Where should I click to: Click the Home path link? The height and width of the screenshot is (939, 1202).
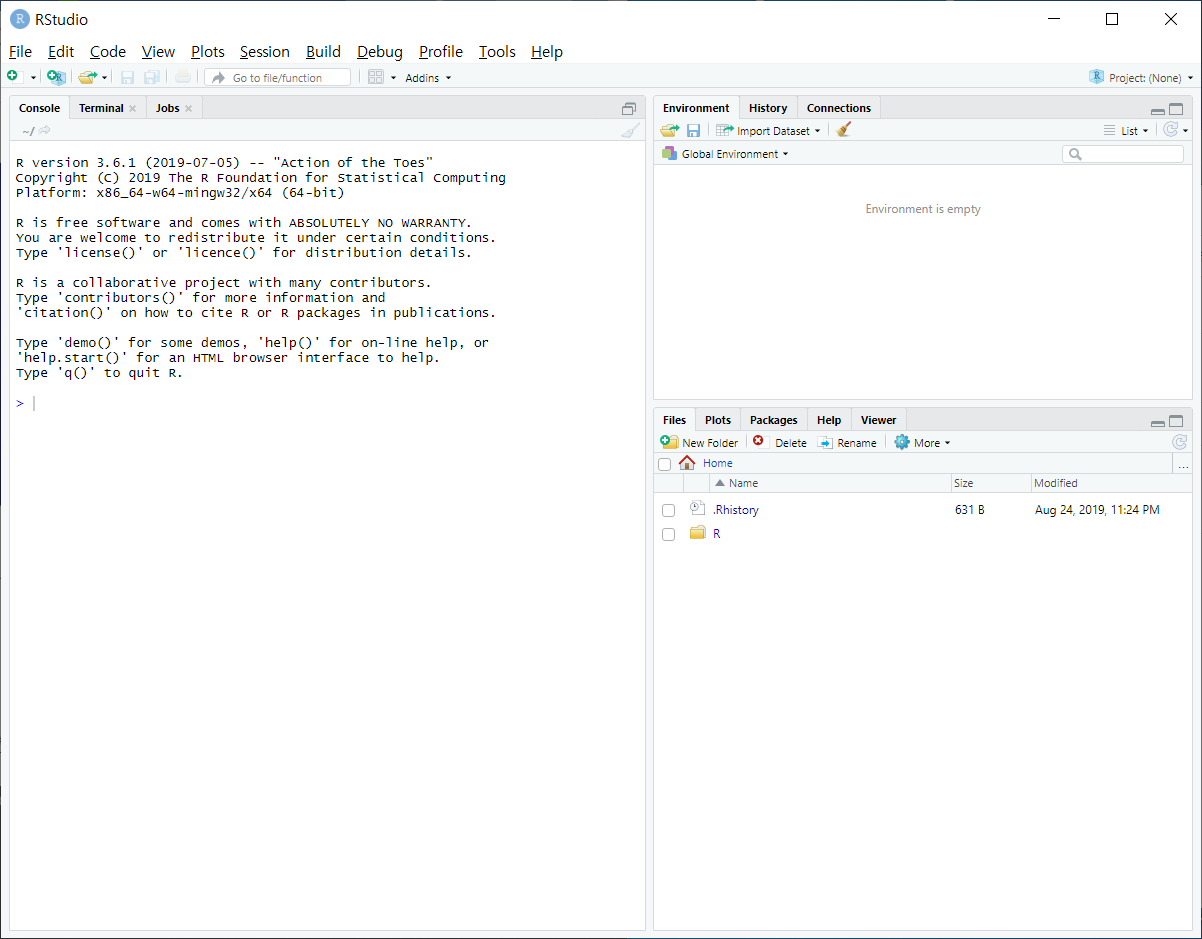(x=718, y=463)
